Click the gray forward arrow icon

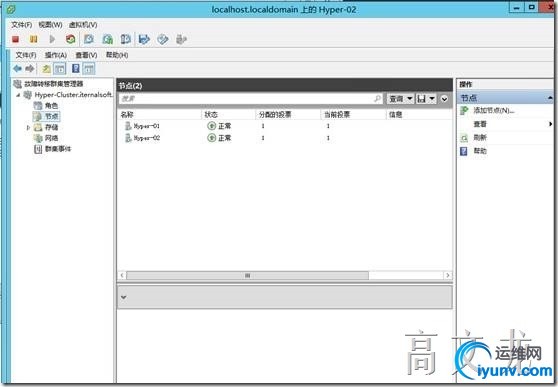click(30, 68)
